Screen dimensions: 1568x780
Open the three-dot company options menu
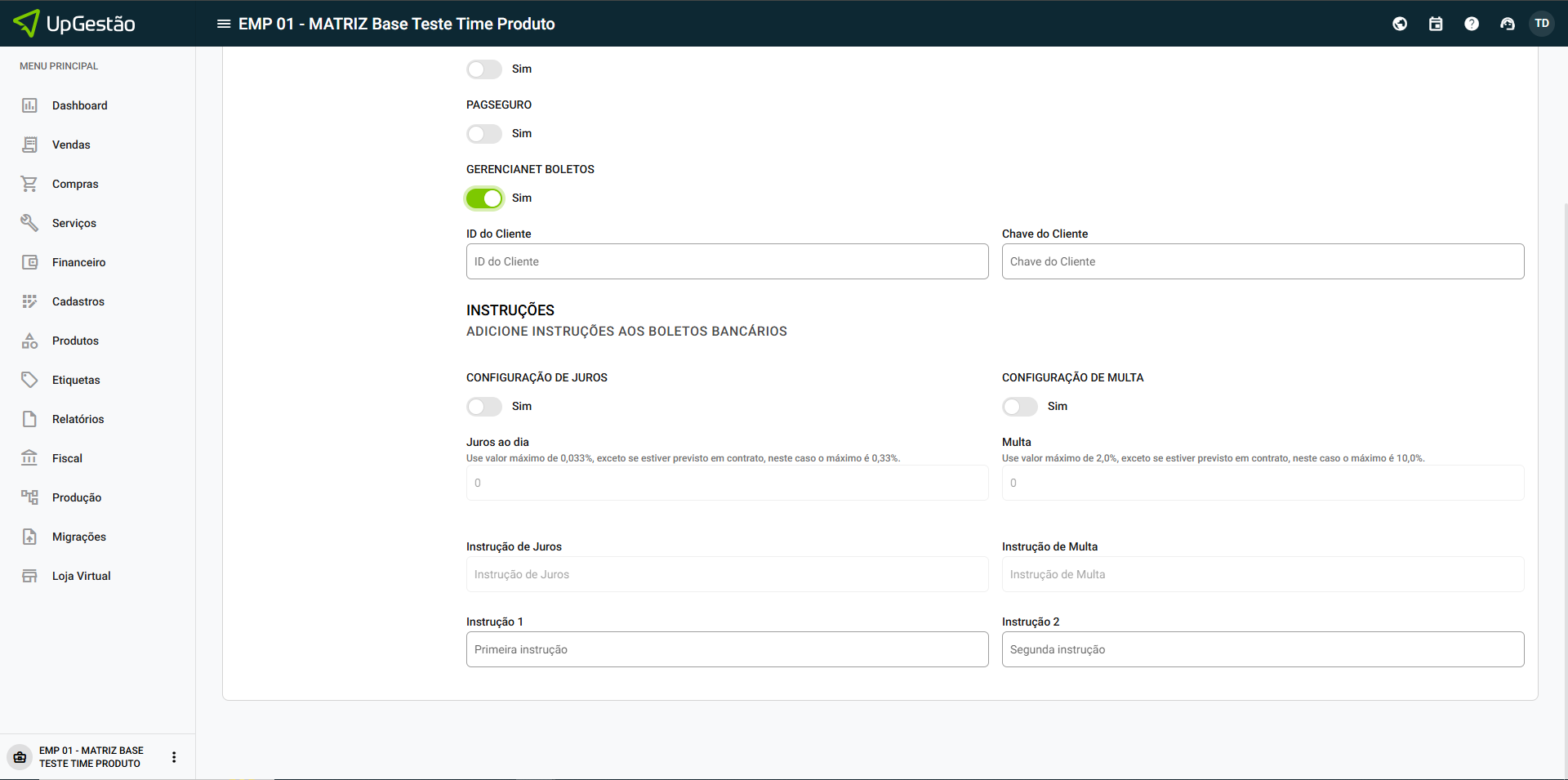click(x=174, y=757)
